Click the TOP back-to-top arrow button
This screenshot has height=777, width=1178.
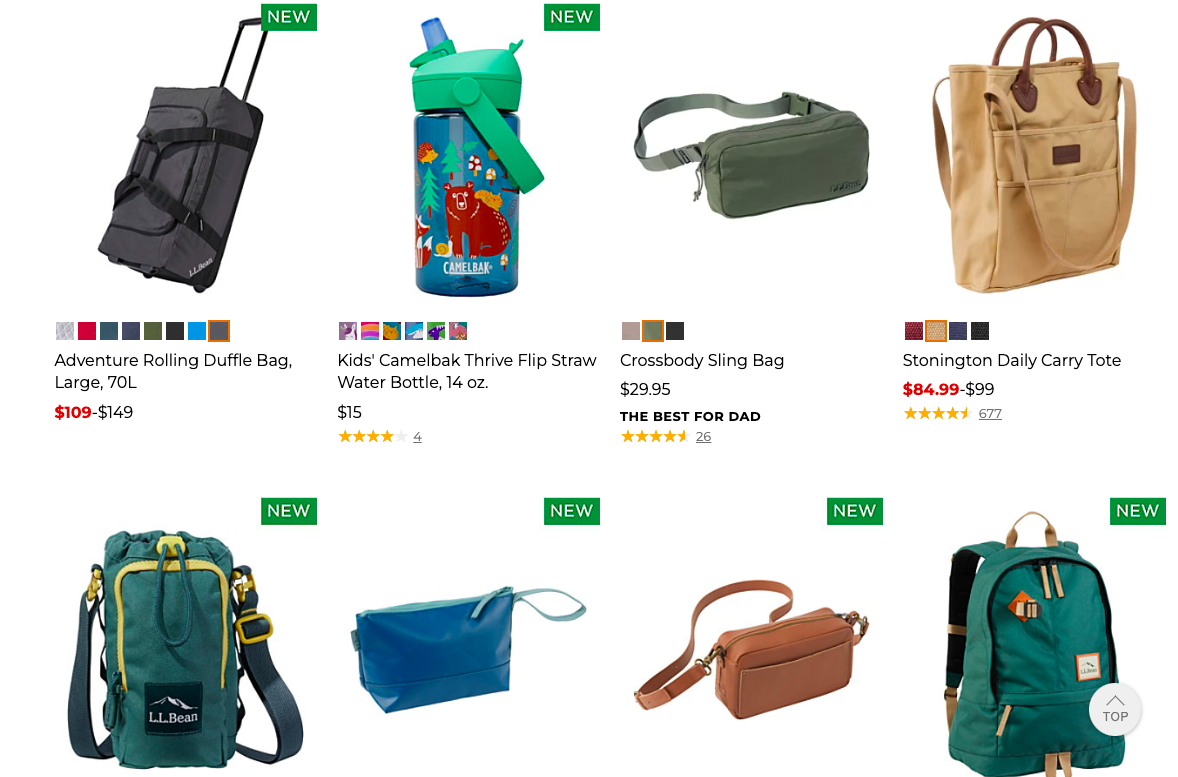(1115, 709)
